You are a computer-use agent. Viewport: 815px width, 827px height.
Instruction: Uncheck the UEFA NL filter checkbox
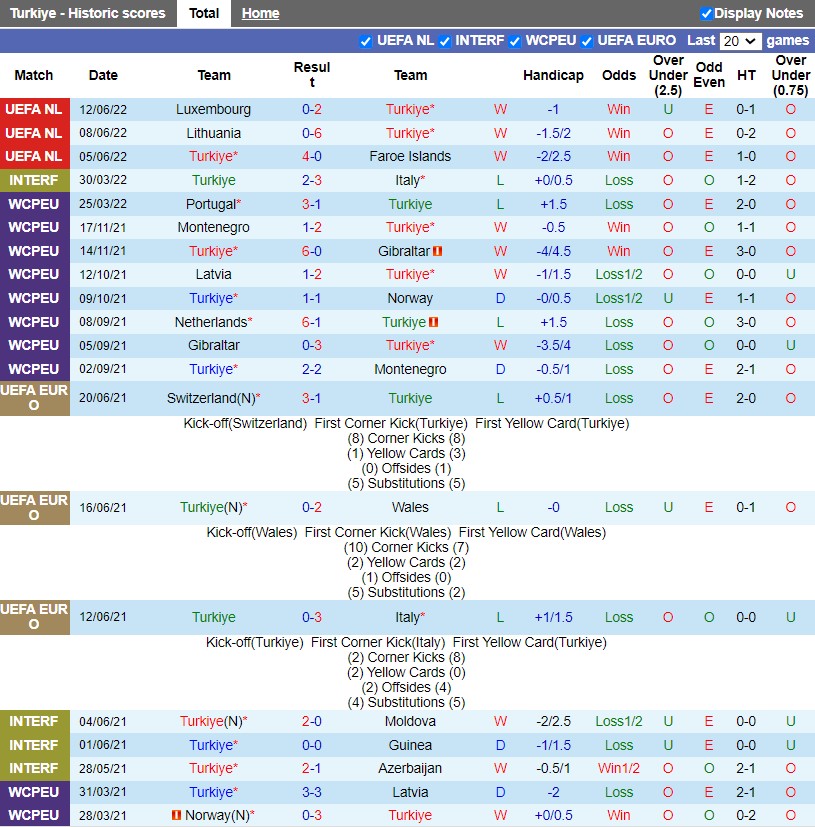click(x=365, y=41)
